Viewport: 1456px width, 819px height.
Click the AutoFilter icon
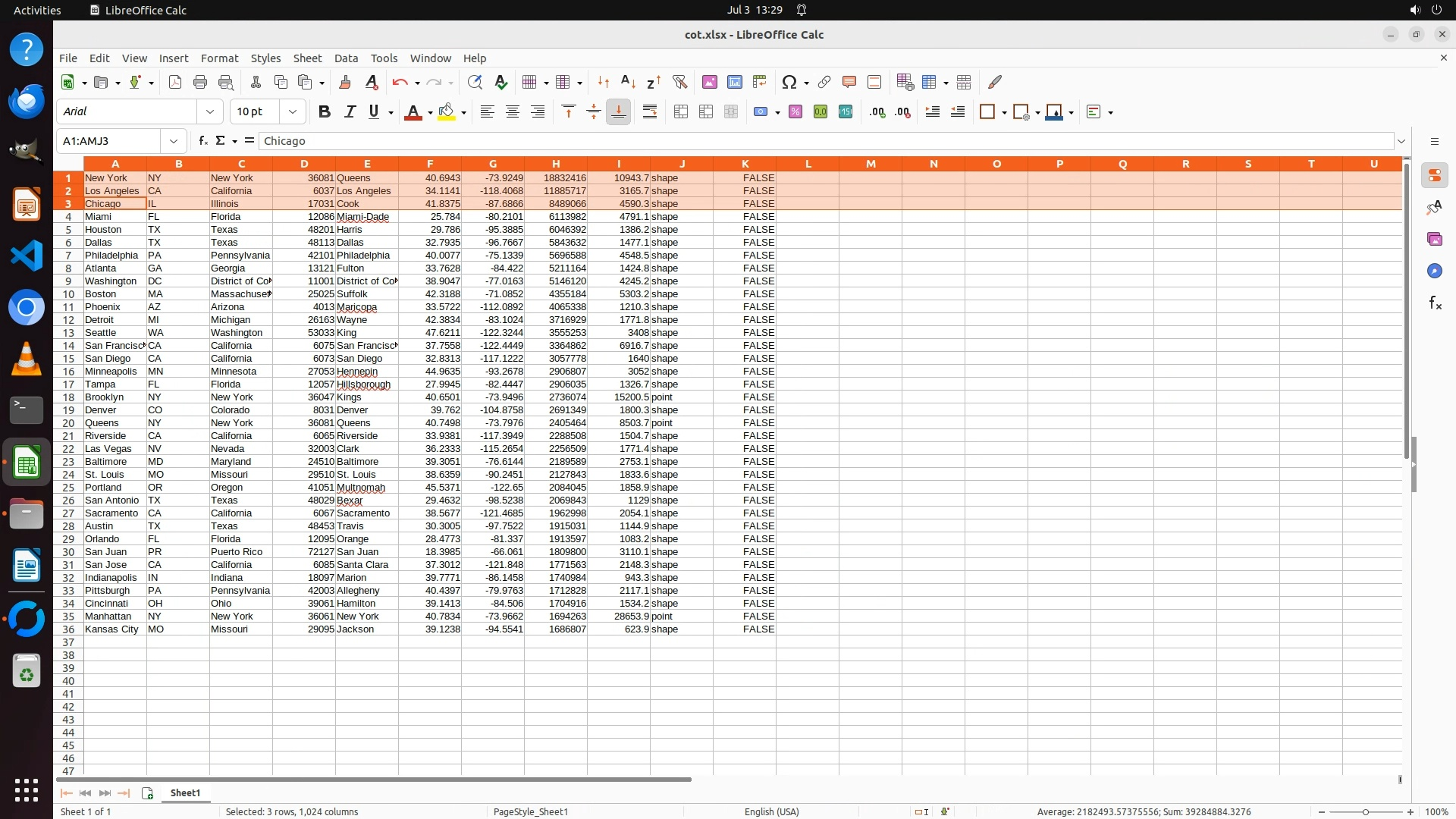(x=679, y=82)
